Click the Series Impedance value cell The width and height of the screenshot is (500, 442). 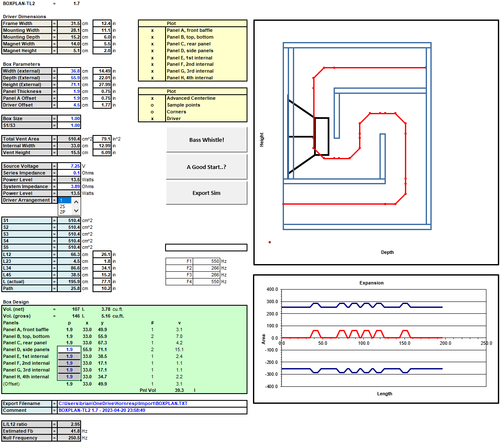pyautogui.click(x=69, y=173)
